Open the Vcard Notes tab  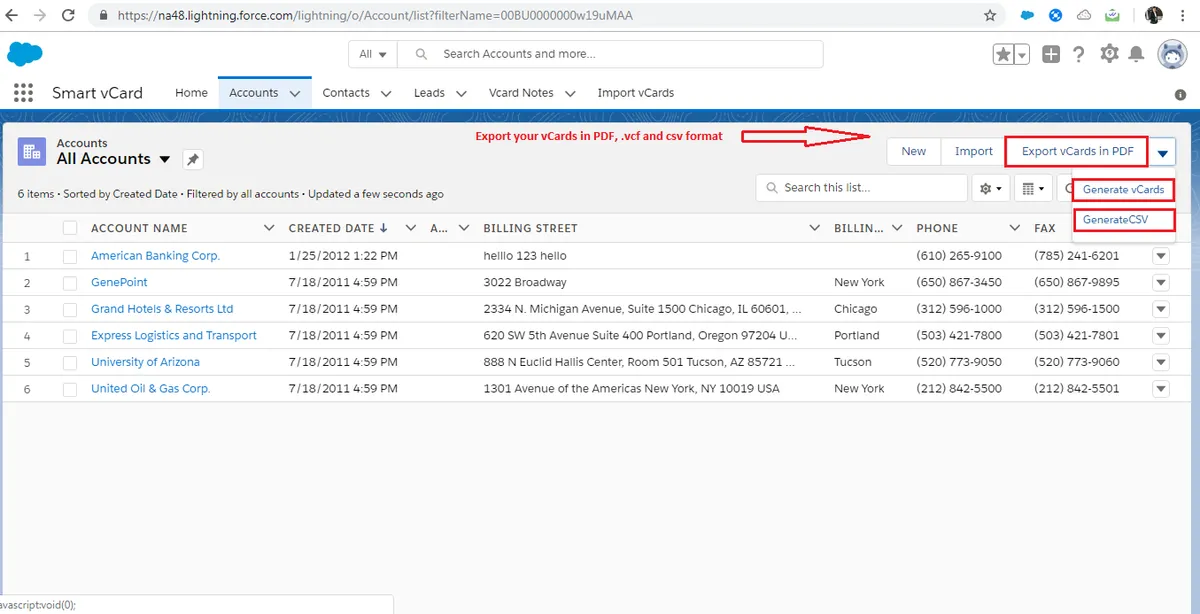521,93
